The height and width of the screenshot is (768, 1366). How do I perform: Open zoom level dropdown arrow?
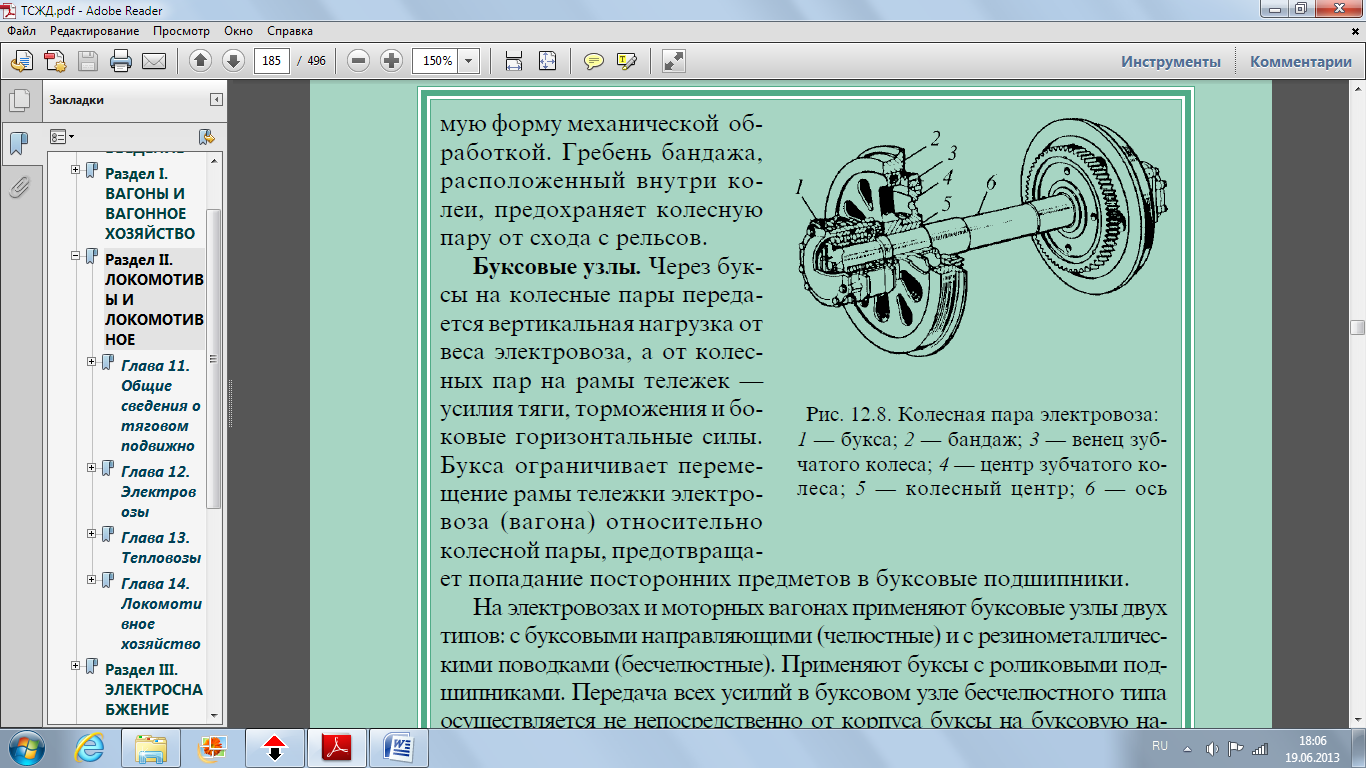(469, 61)
